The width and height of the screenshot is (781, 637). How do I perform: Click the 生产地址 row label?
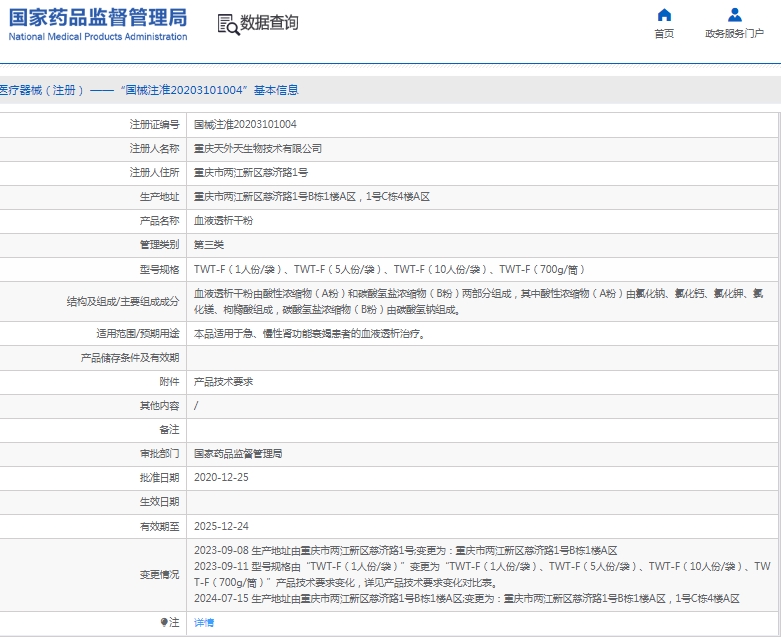(159, 197)
